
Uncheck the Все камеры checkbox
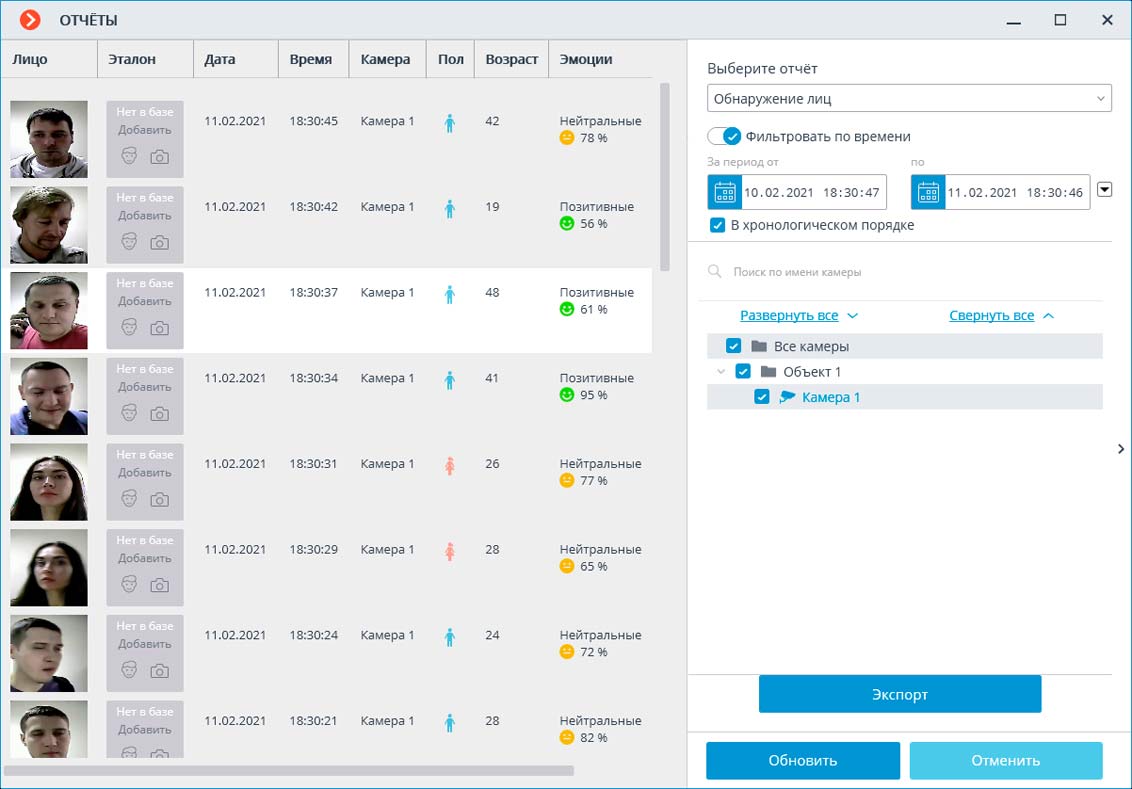[x=733, y=346]
